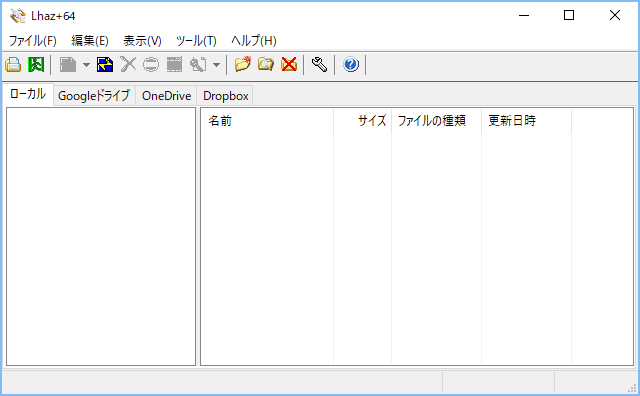Click the new folder icon with spark
The height and width of the screenshot is (396, 640).
(242, 65)
